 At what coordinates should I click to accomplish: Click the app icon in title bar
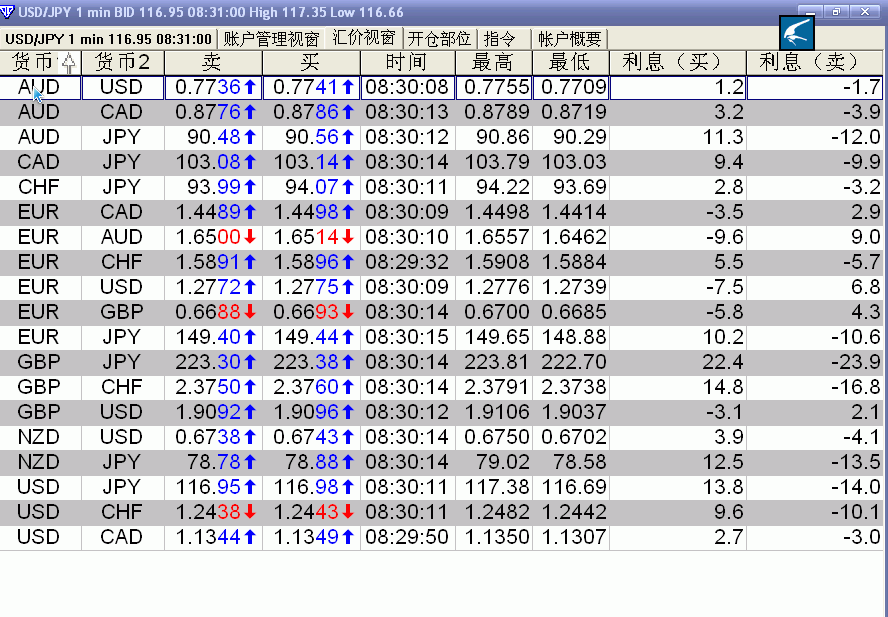click(8, 12)
